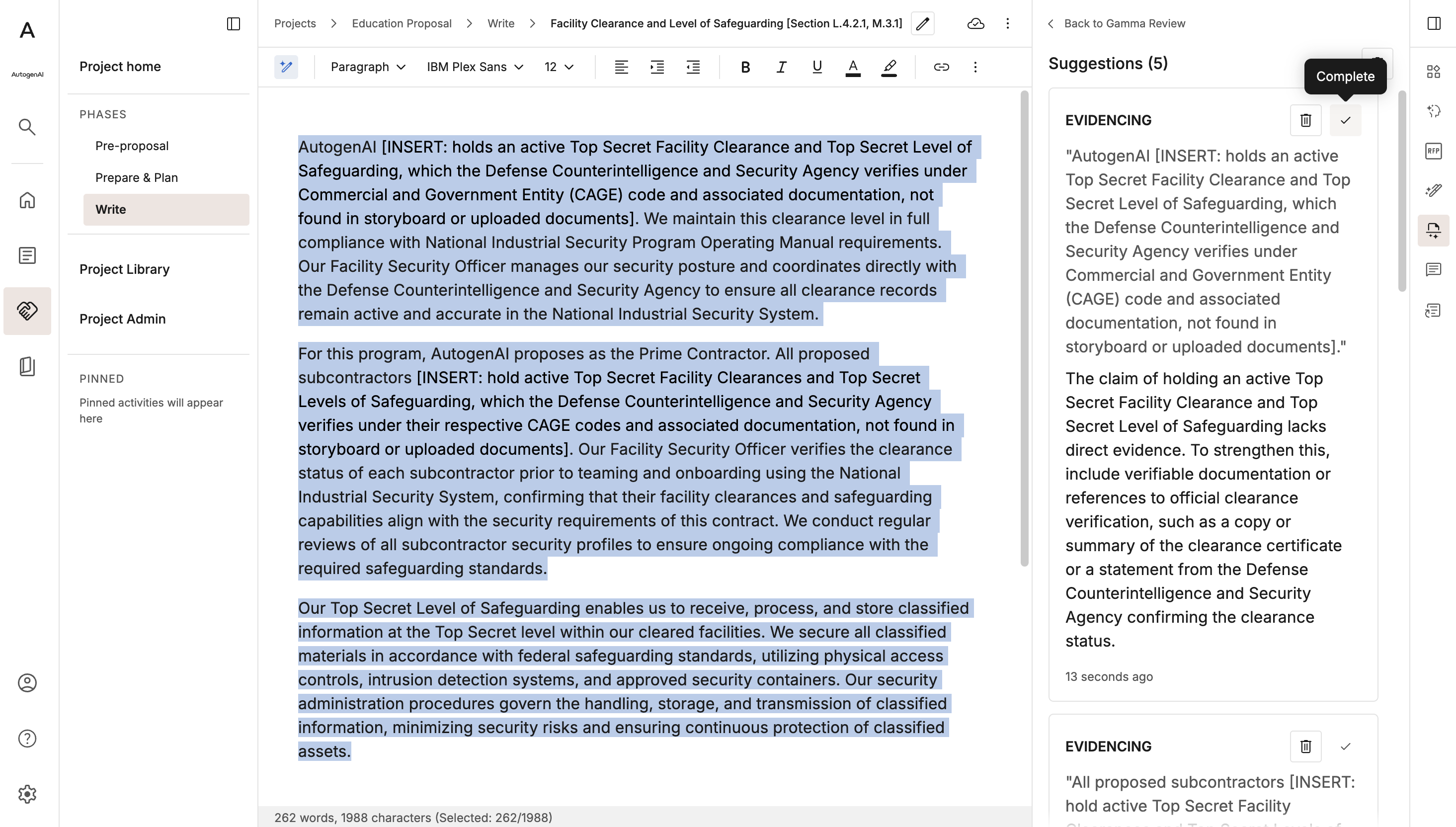Open Project Admin
Image resolution: width=1456 pixels, height=827 pixels.
click(x=123, y=319)
